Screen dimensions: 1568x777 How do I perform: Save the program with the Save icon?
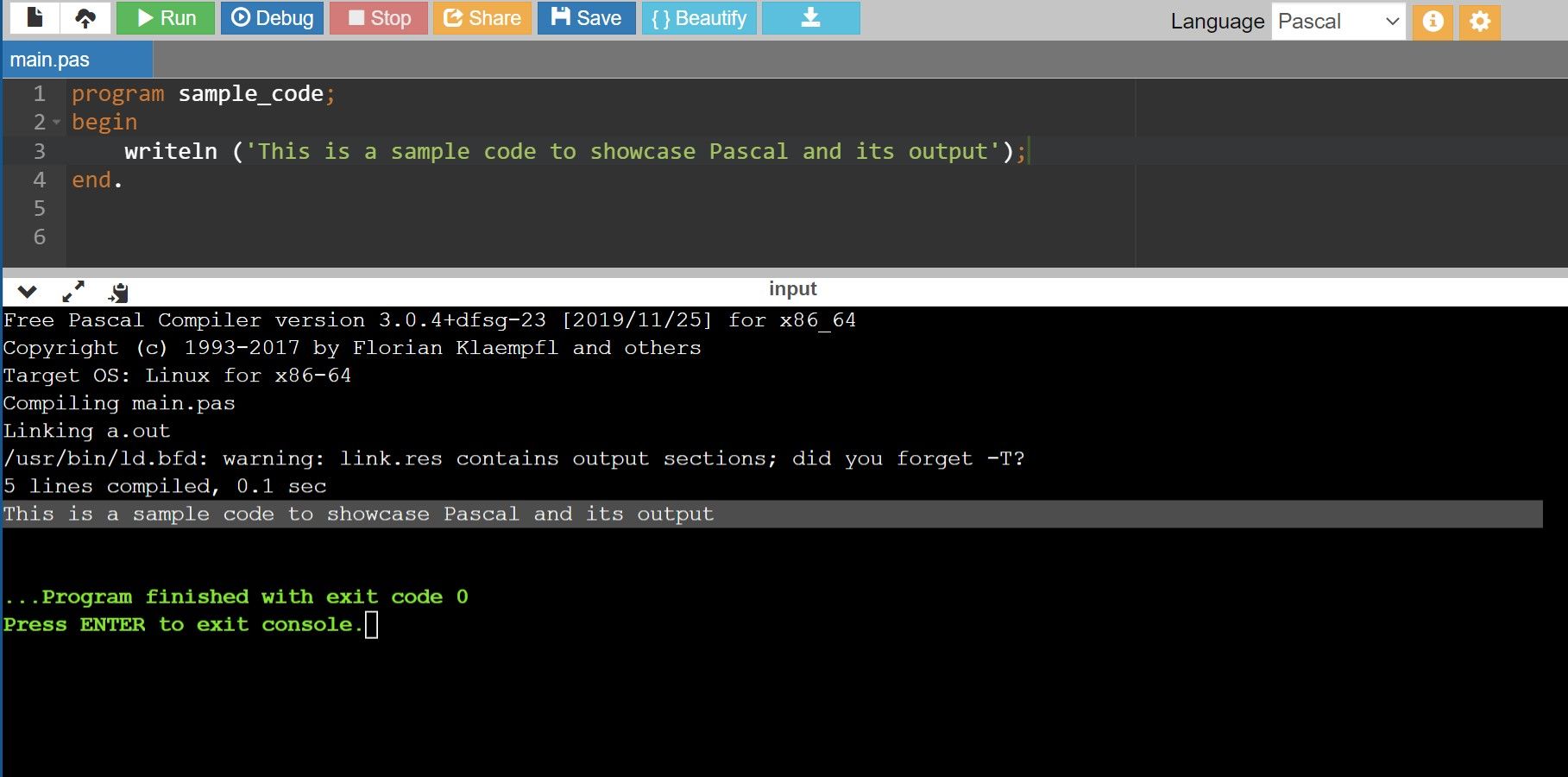click(586, 17)
